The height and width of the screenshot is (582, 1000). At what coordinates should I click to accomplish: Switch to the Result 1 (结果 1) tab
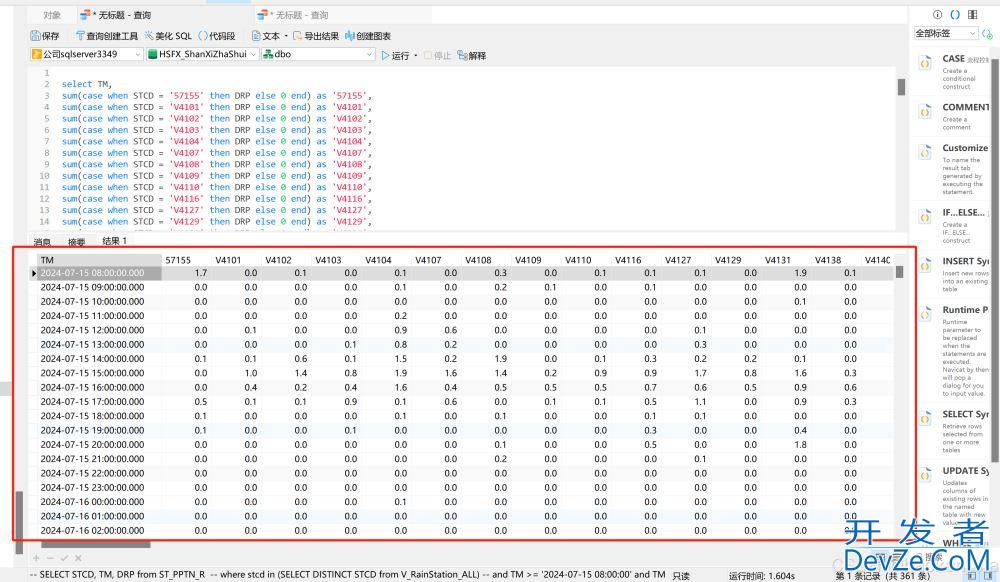tap(114, 241)
